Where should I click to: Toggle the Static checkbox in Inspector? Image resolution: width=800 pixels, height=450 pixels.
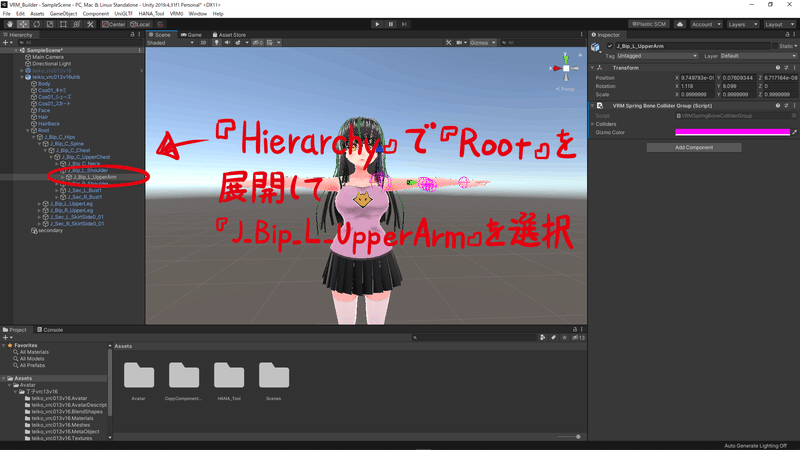[775, 46]
